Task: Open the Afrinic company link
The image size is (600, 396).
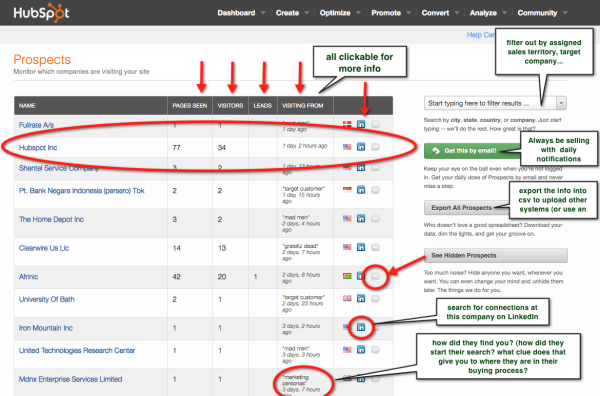Action: pyautogui.click(x=28, y=277)
